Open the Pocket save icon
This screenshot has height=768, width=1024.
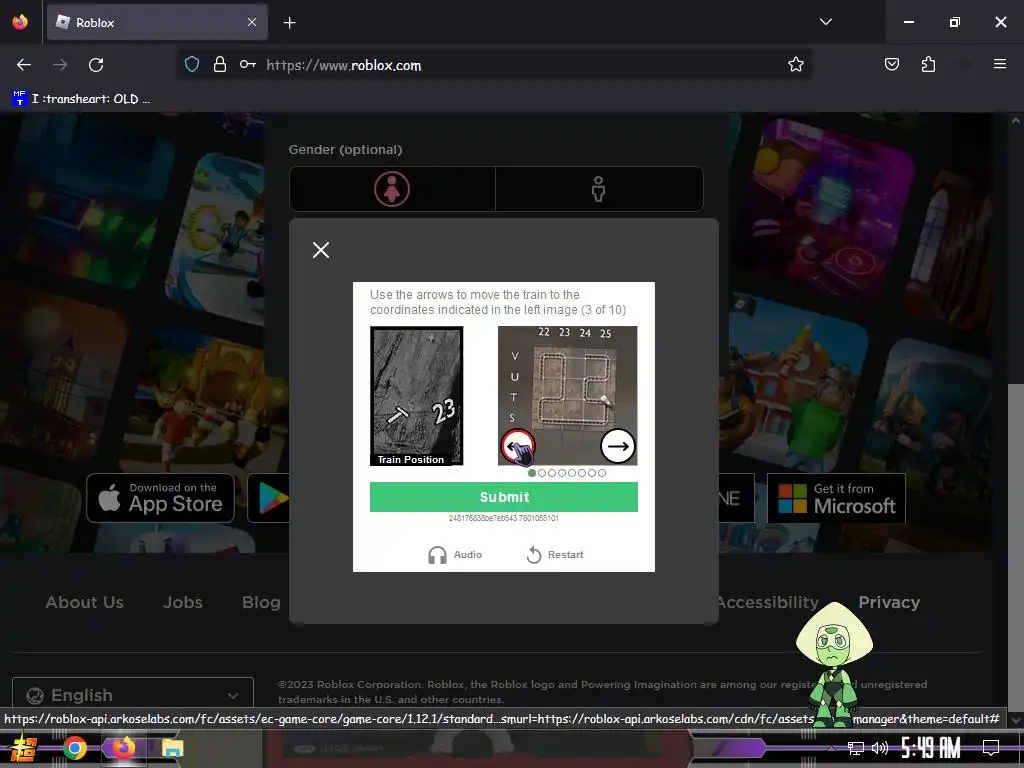[891, 64]
